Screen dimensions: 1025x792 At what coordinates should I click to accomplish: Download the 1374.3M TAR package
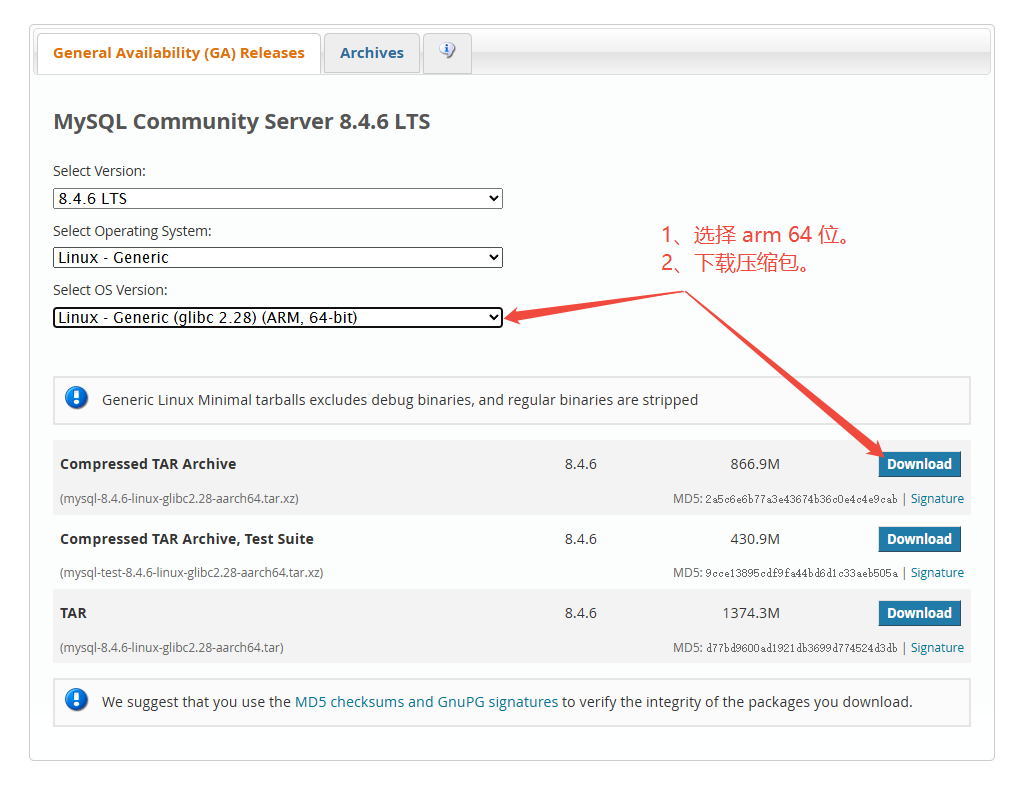[x=919, y=613]
